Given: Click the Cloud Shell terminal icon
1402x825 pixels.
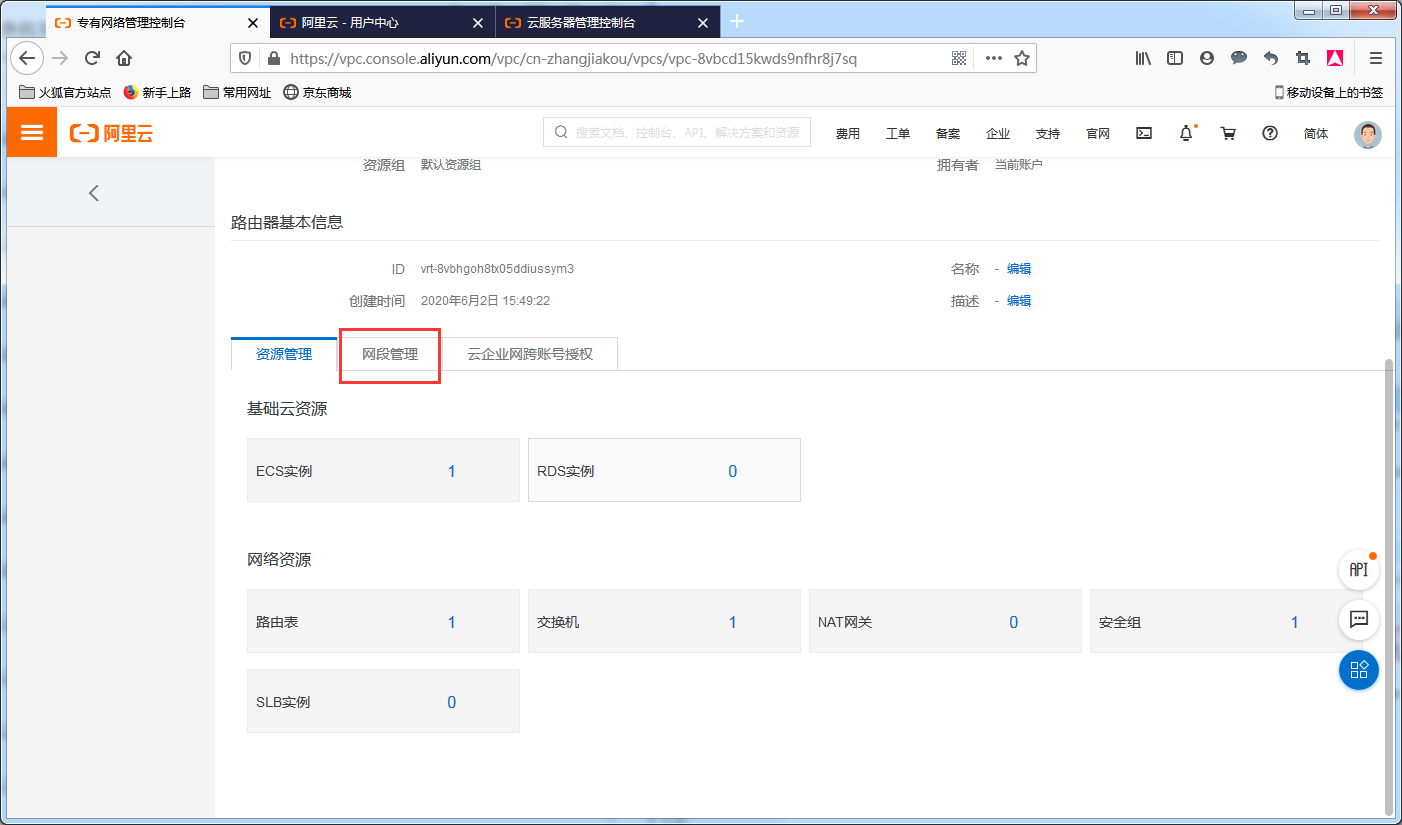Looking at the screenshot, I should coord(1144,133).
